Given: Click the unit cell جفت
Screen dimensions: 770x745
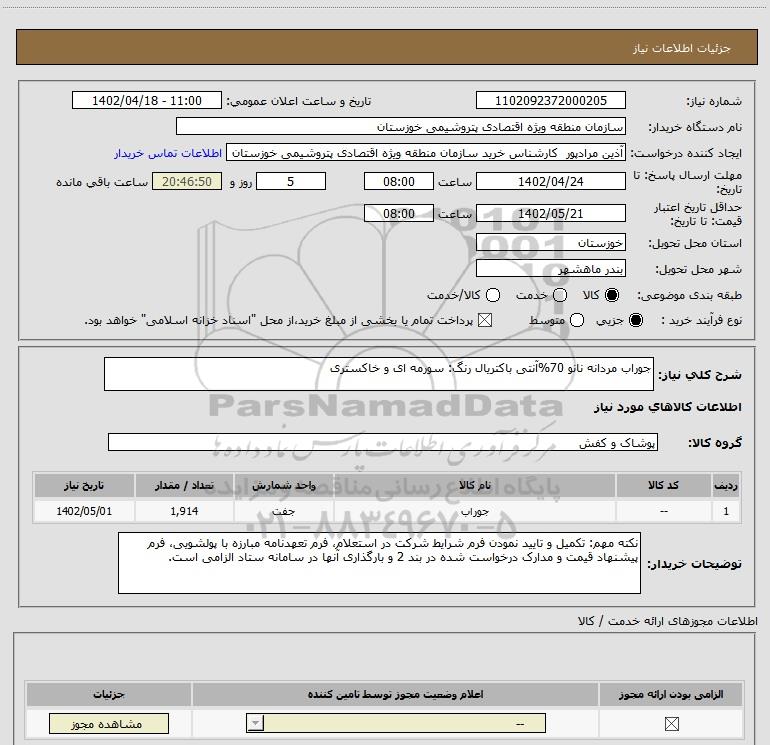Looking at the screenshot, I should 283,511.
